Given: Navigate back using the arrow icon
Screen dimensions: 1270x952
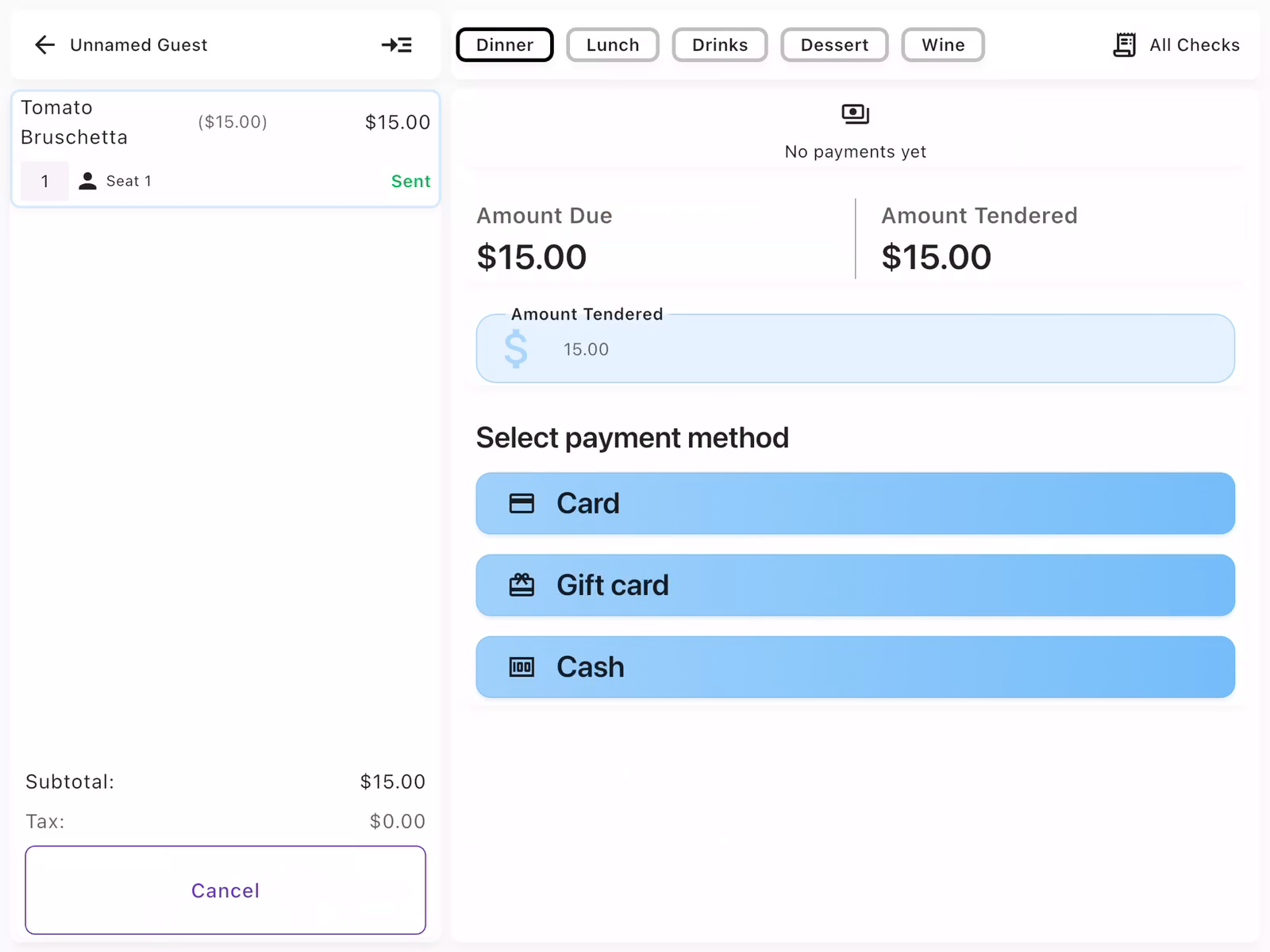Looking at the screenshot, I should [44, 44].
